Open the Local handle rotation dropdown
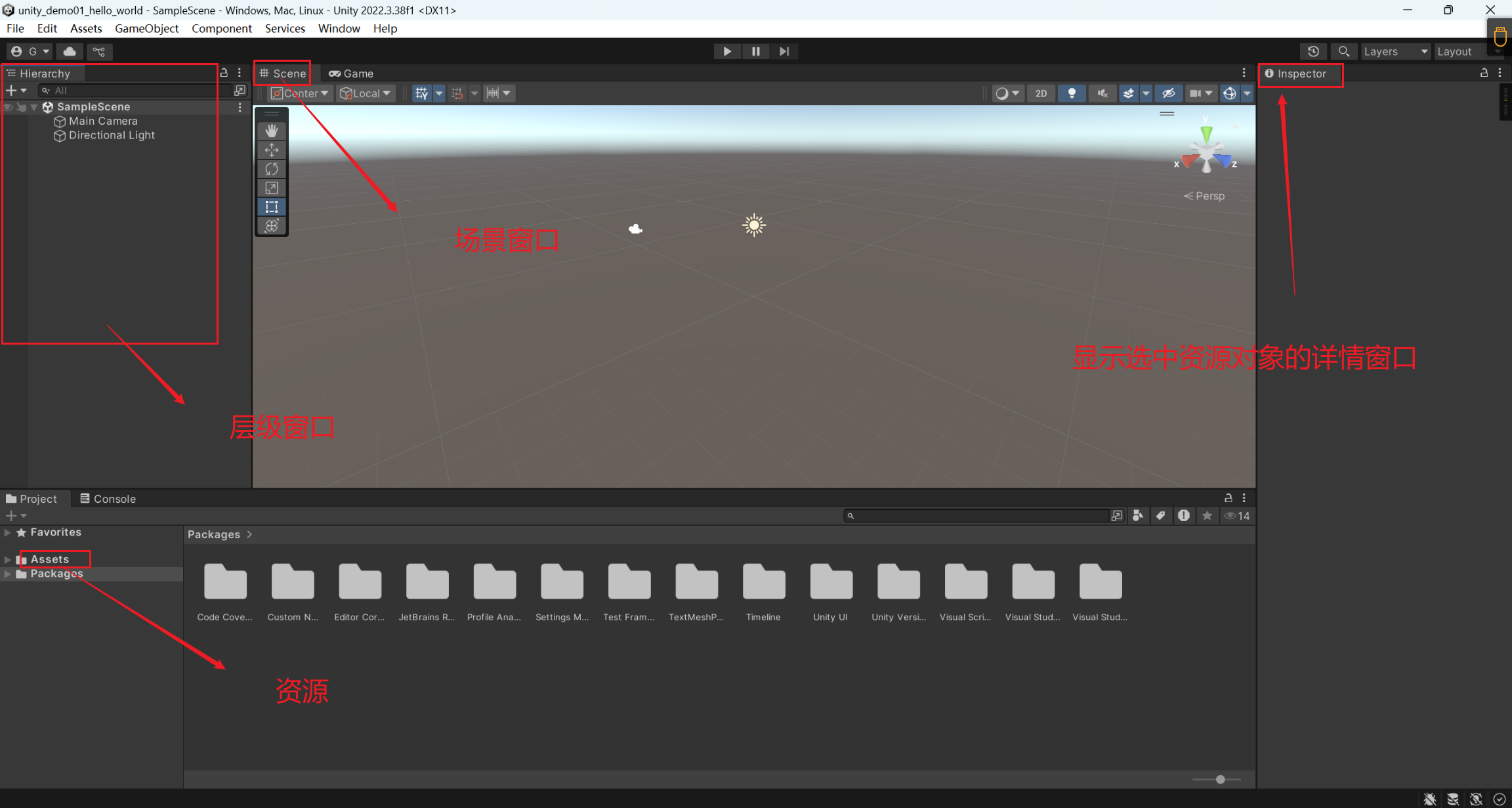The image size is (1512, 808). click(x=366, y=93)
